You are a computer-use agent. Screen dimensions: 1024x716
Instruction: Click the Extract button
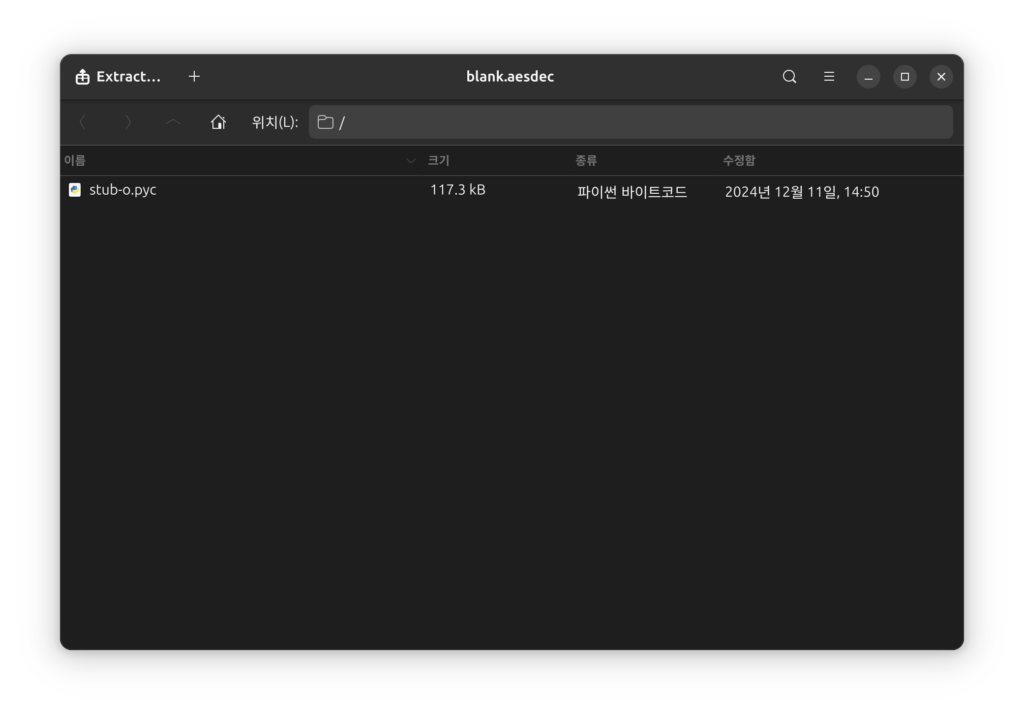[x=118, y=76]
